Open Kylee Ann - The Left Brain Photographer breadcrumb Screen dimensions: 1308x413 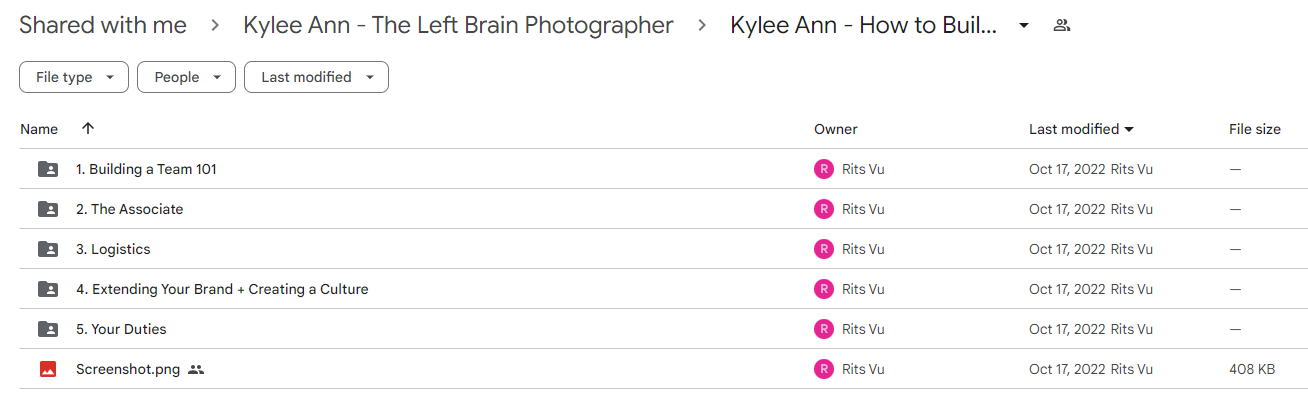tap(458, 25)
